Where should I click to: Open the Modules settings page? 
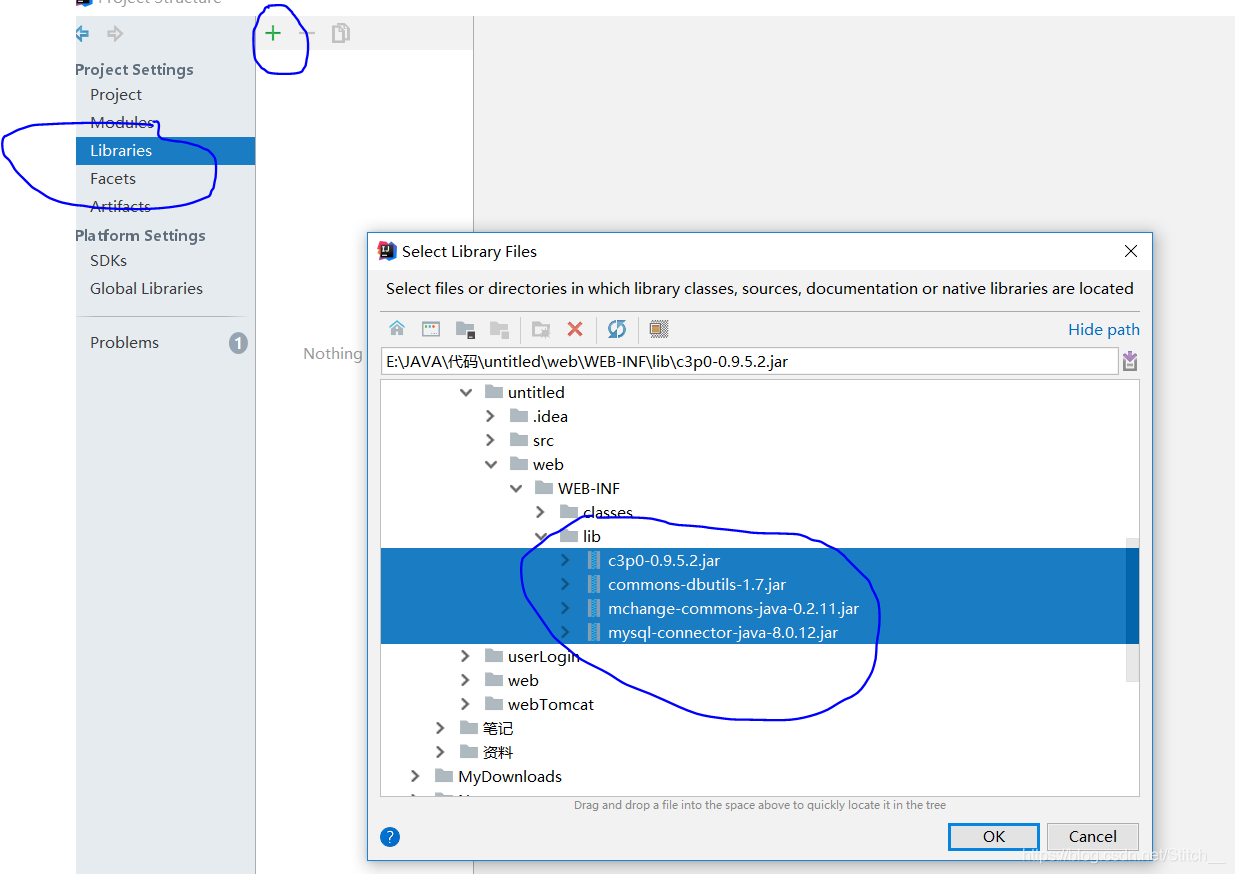[x=122, y=122]
